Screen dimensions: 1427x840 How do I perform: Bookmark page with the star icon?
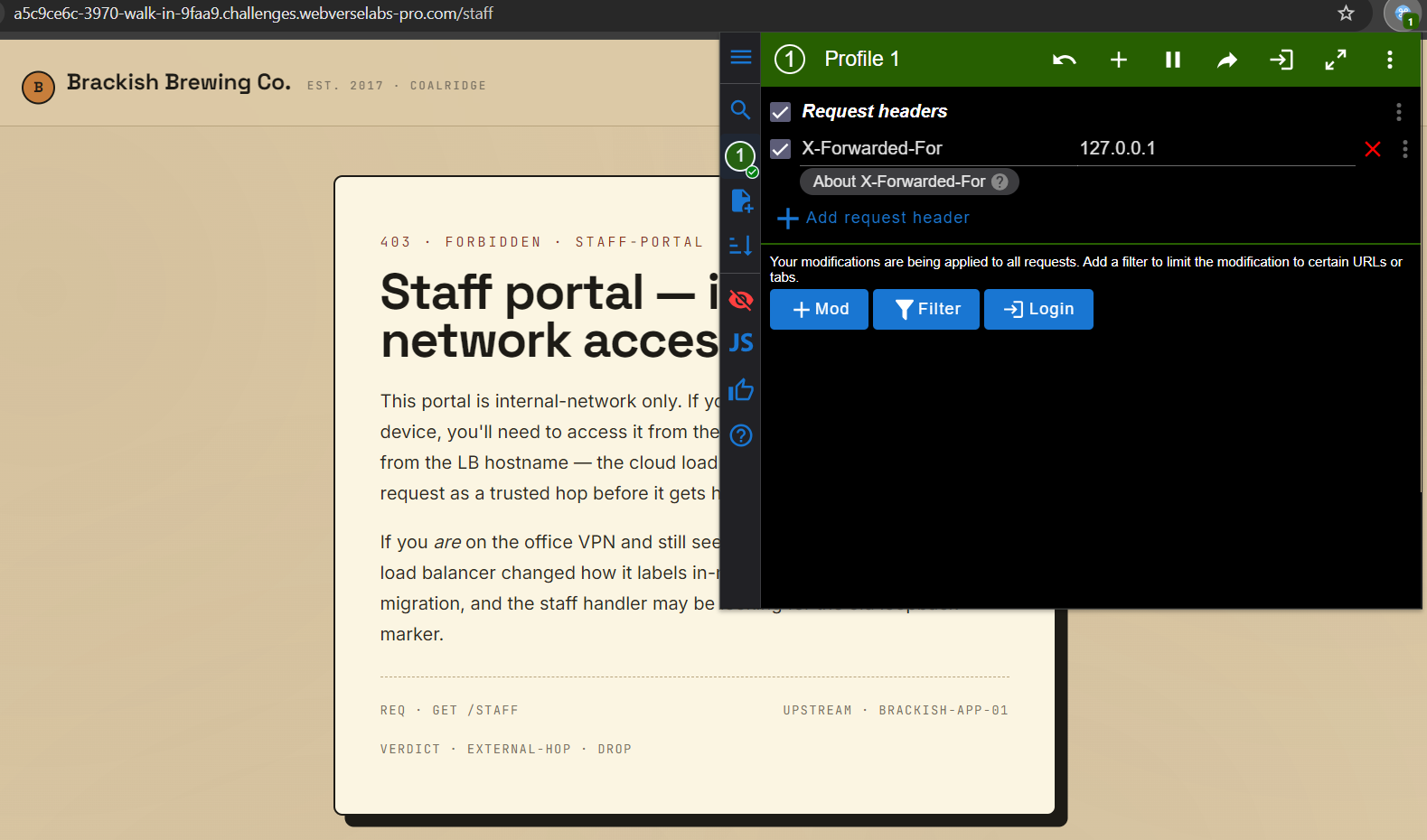point(1346,14)
